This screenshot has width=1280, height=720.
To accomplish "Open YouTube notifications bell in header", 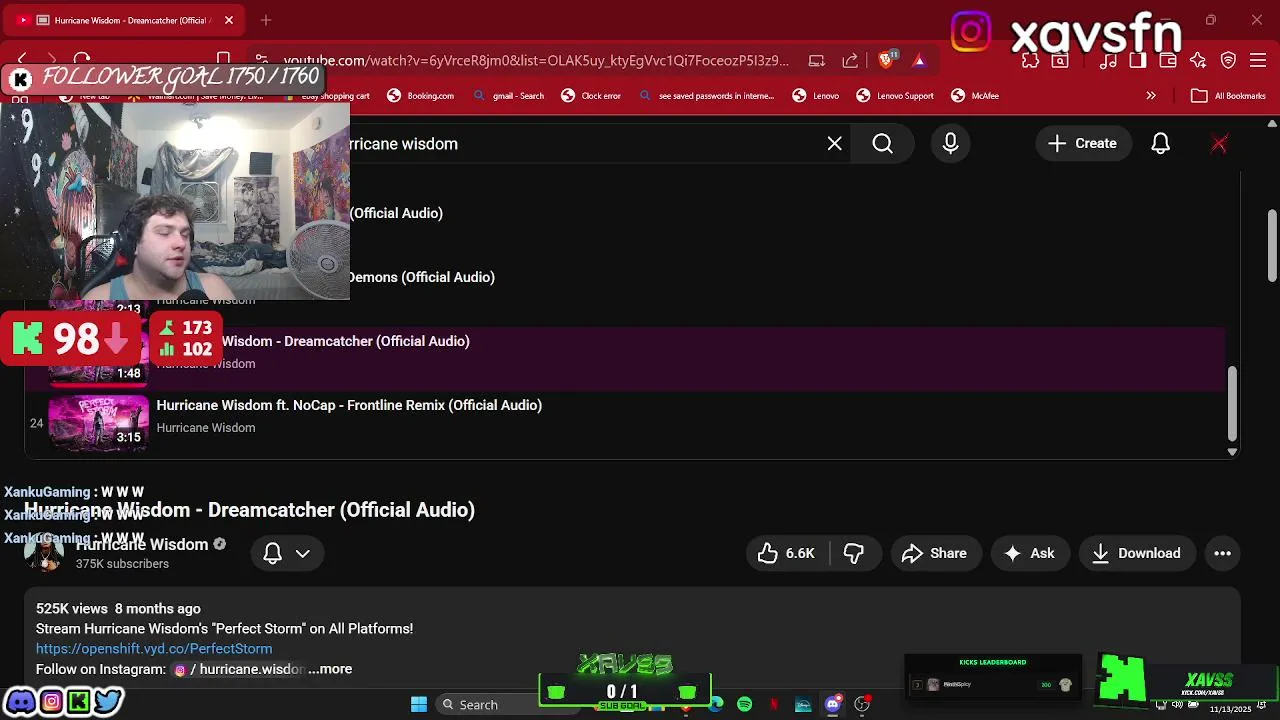I will coord(1160,144).
